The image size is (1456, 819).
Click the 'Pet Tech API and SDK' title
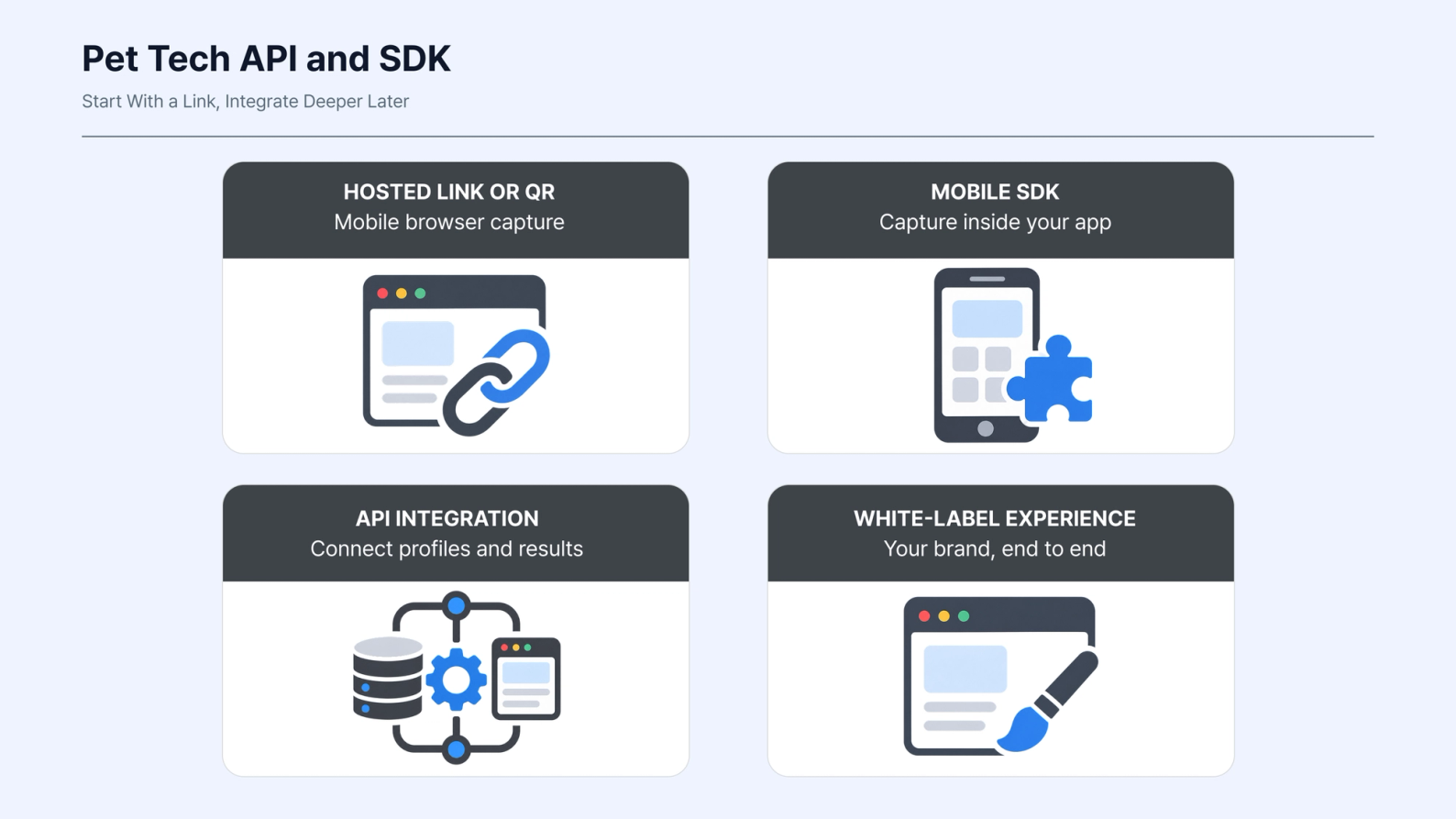pos(266,59)
